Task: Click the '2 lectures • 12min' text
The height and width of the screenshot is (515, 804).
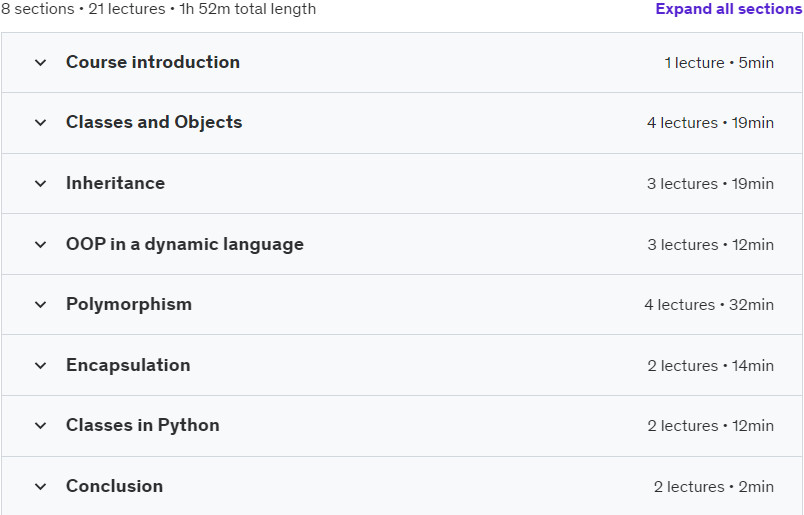Action: (x=710, y=426)
